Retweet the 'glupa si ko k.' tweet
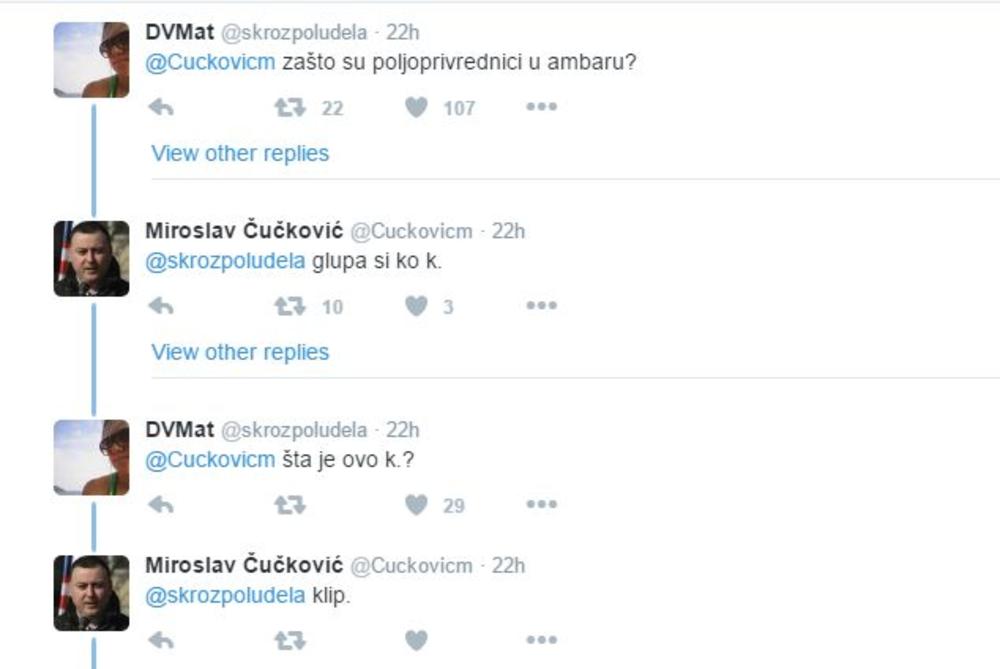 pyautogui.click(x=290, y=306)
